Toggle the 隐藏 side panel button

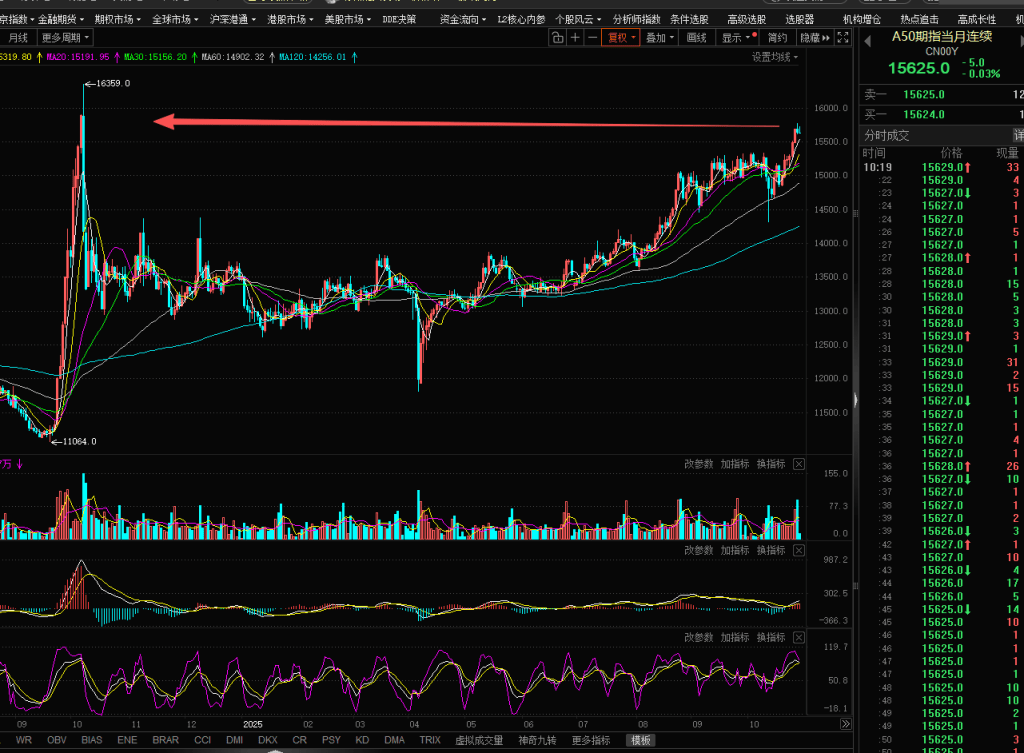813,38
